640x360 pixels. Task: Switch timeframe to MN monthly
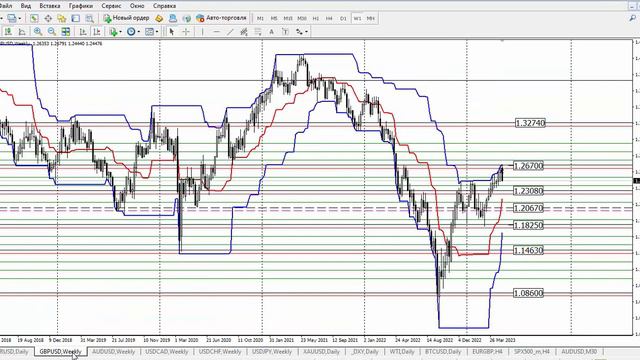pyautogui.click(x=371, y=18)
